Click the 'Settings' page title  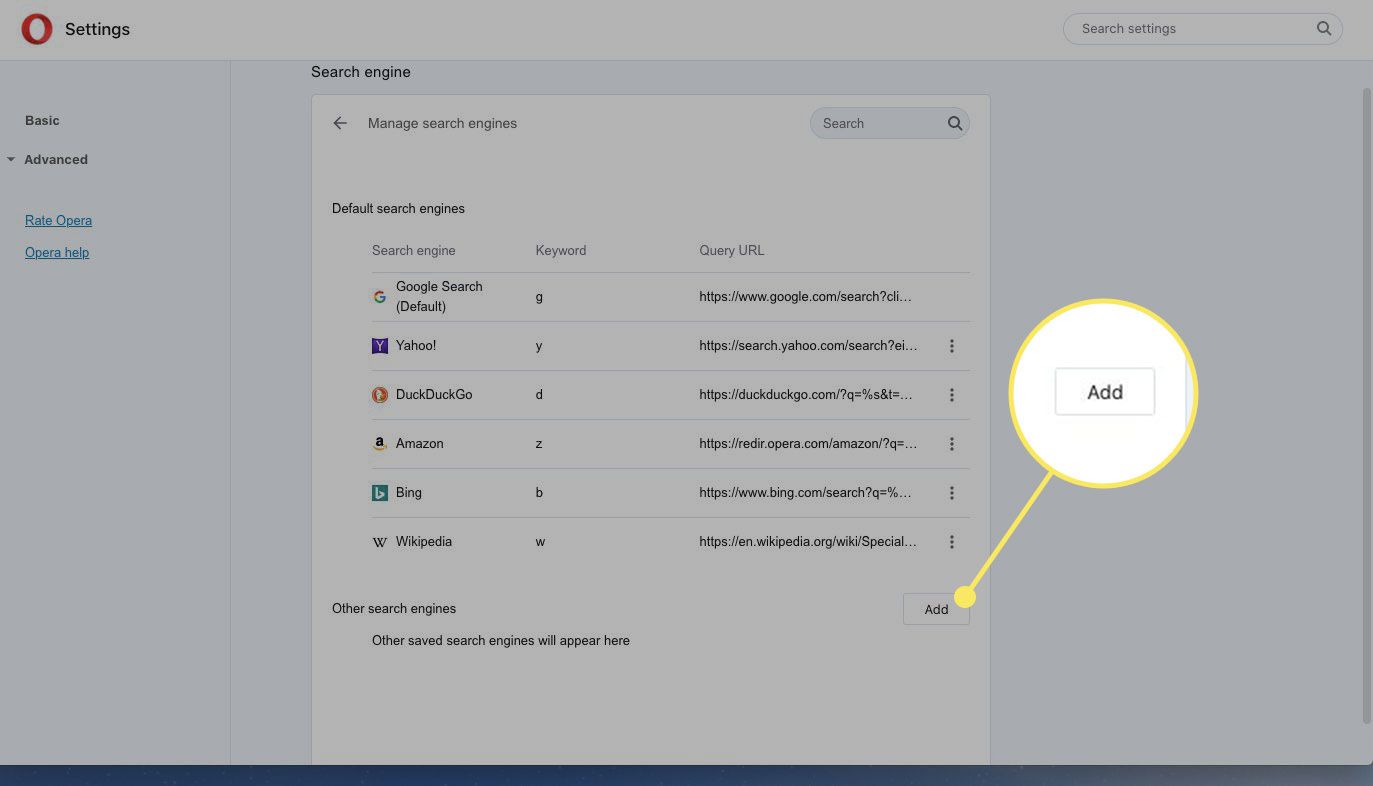coord(97,29)
